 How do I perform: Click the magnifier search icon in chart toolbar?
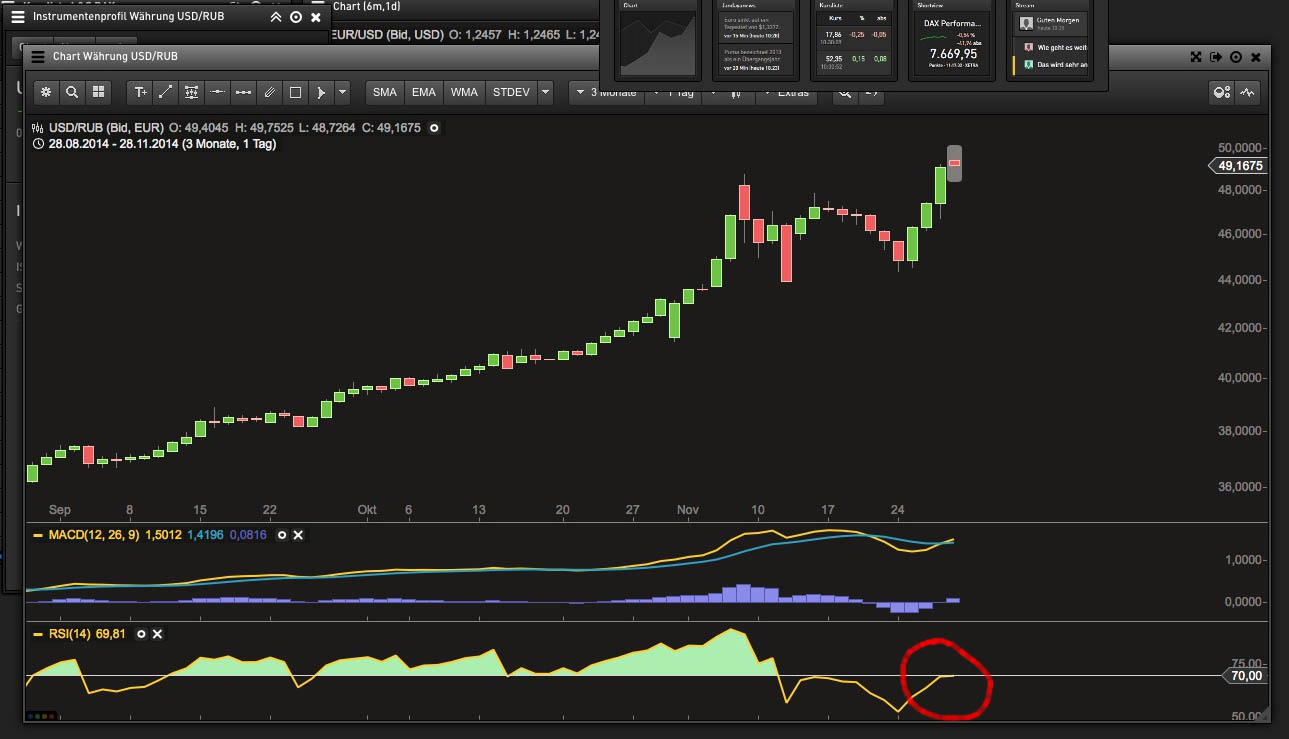coord(72,92)
